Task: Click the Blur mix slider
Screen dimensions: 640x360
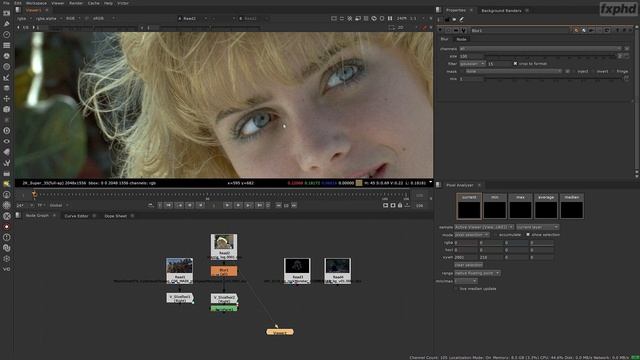Action: click(553, 79)
